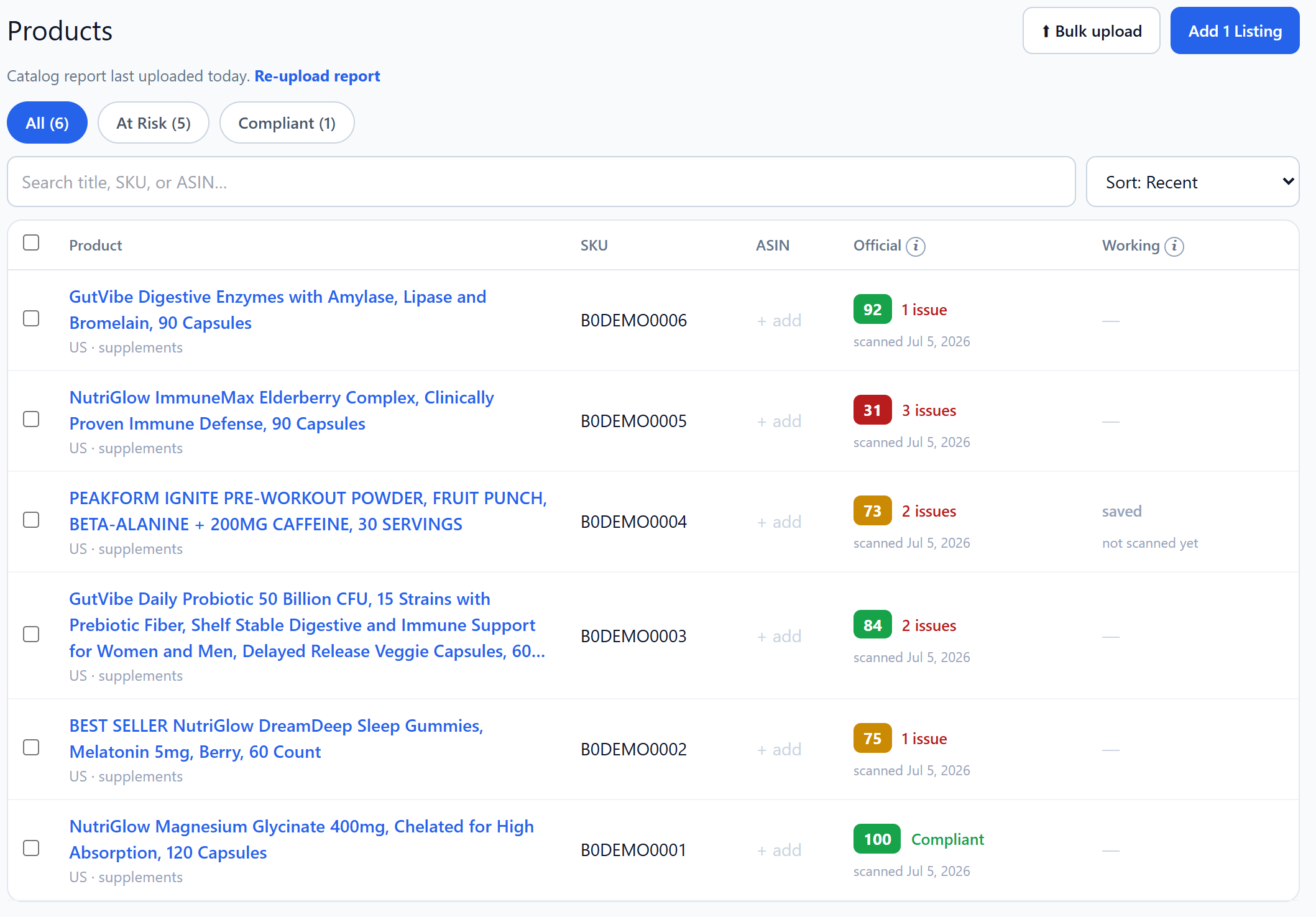This screenshot has width=1316, height=917.
Task: Click the green 100 score badge
Action: coord(877,839)
